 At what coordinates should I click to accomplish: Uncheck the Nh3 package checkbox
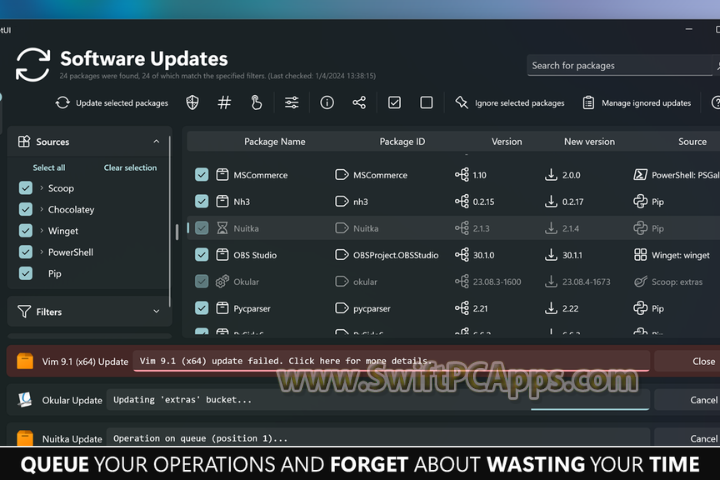(x=202, y=201)
